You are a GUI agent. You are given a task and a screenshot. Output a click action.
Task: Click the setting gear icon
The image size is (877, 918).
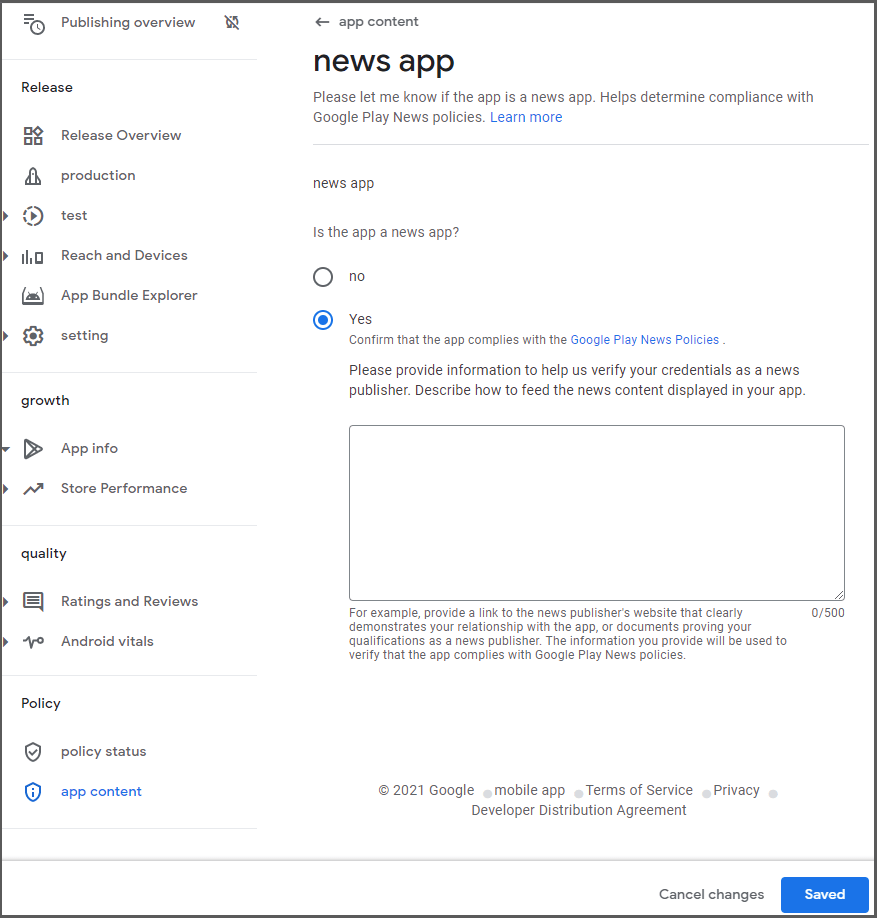tap(33, 336)
